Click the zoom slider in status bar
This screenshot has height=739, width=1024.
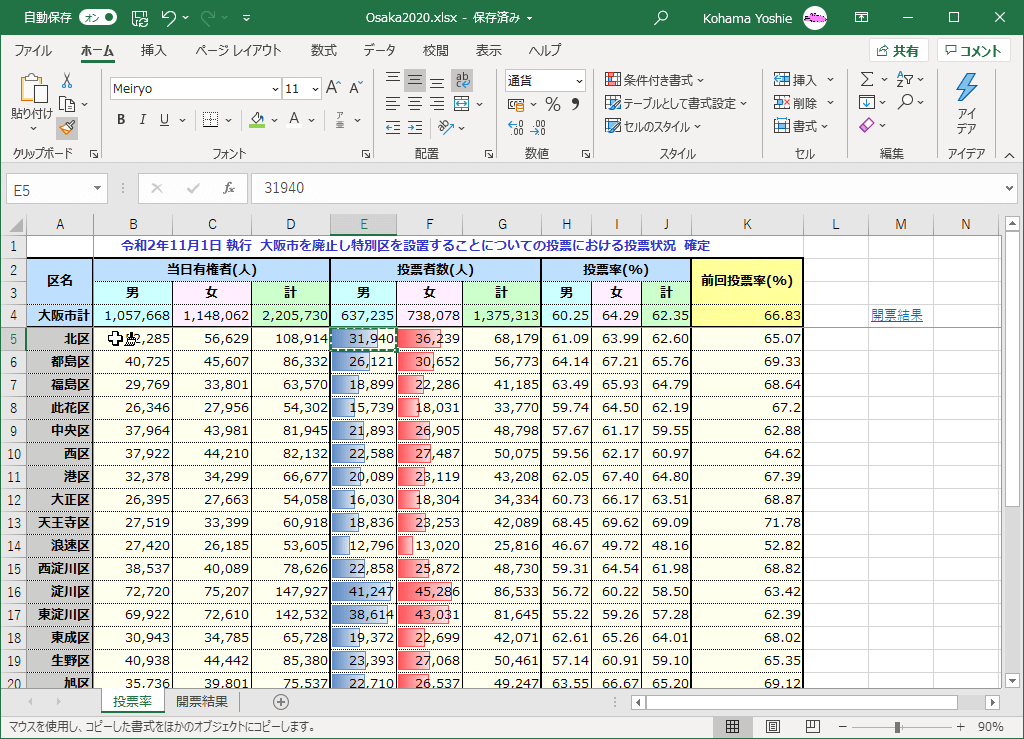tap(897, 727)
